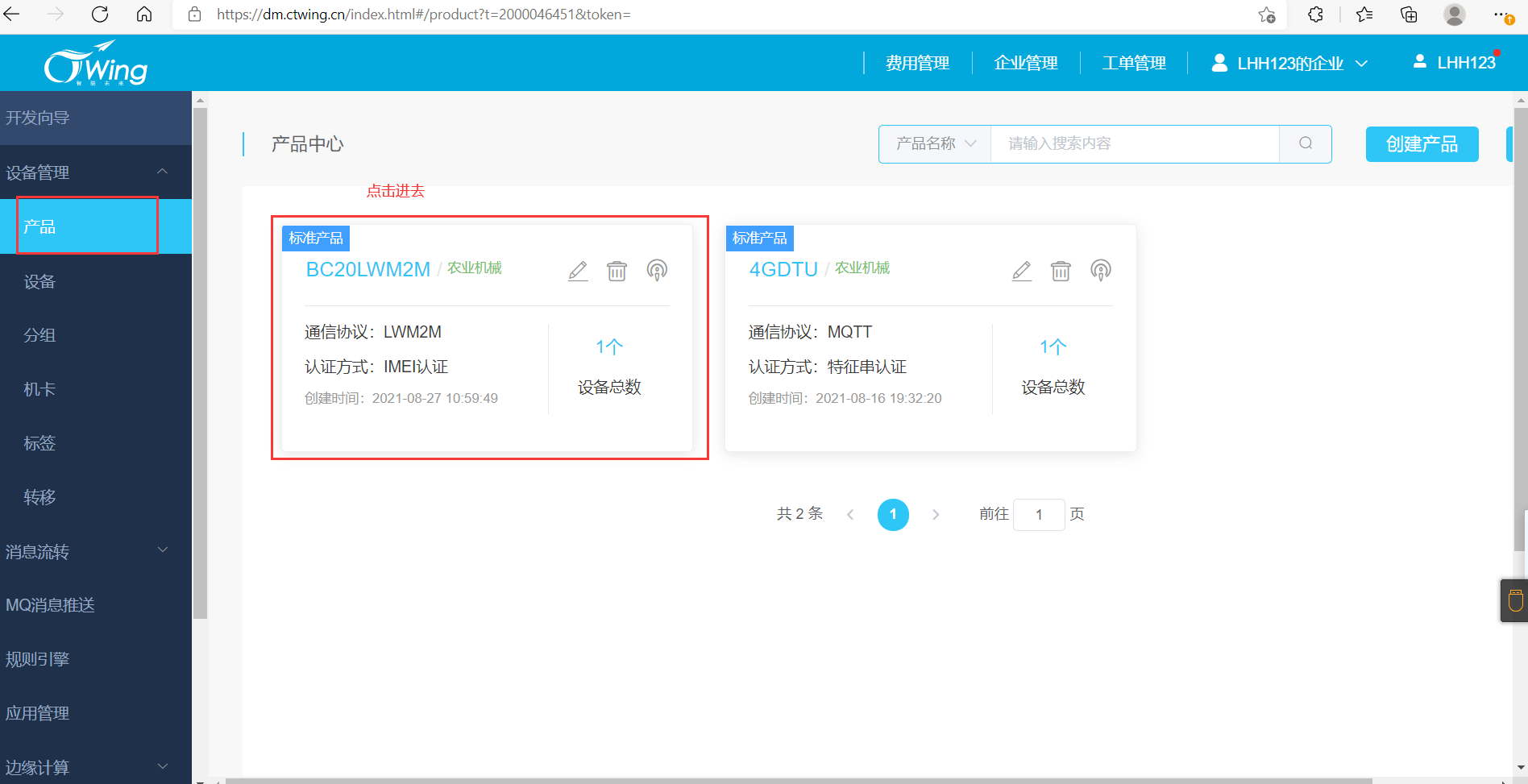This screenshot has width=1528, height=784.
Task: Click the 农业机械 tag on BC20LWM2M
Action: pos(475,268)
